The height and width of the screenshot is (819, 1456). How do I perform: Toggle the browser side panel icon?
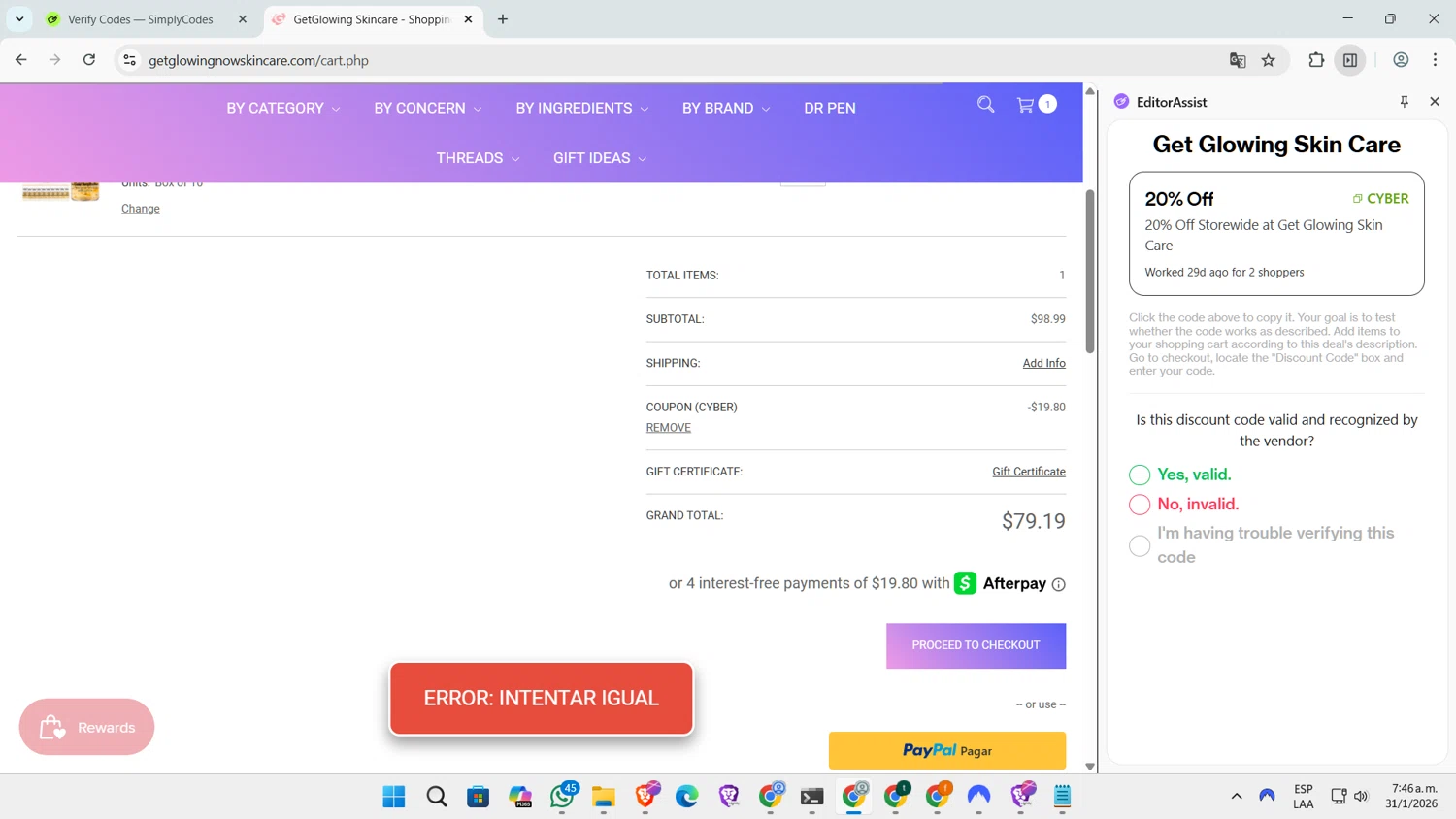tap(1350, 60)
